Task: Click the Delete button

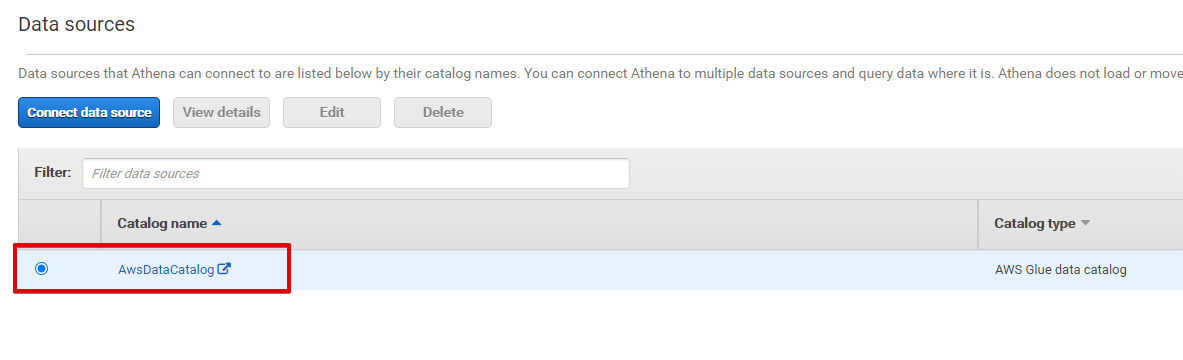Action: pos(443,112)
